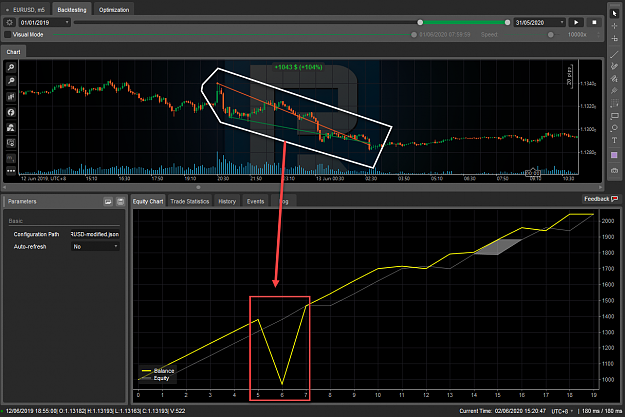Select the trend line drawing tool
The height and width of the screenshot is (417, 625).
pos(614,55)
